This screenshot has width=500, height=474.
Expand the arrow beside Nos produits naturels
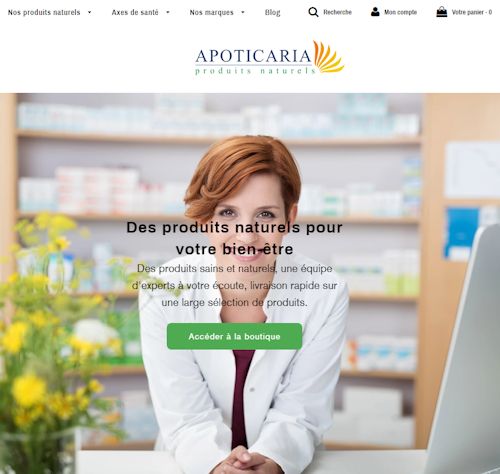click(89, 12)
